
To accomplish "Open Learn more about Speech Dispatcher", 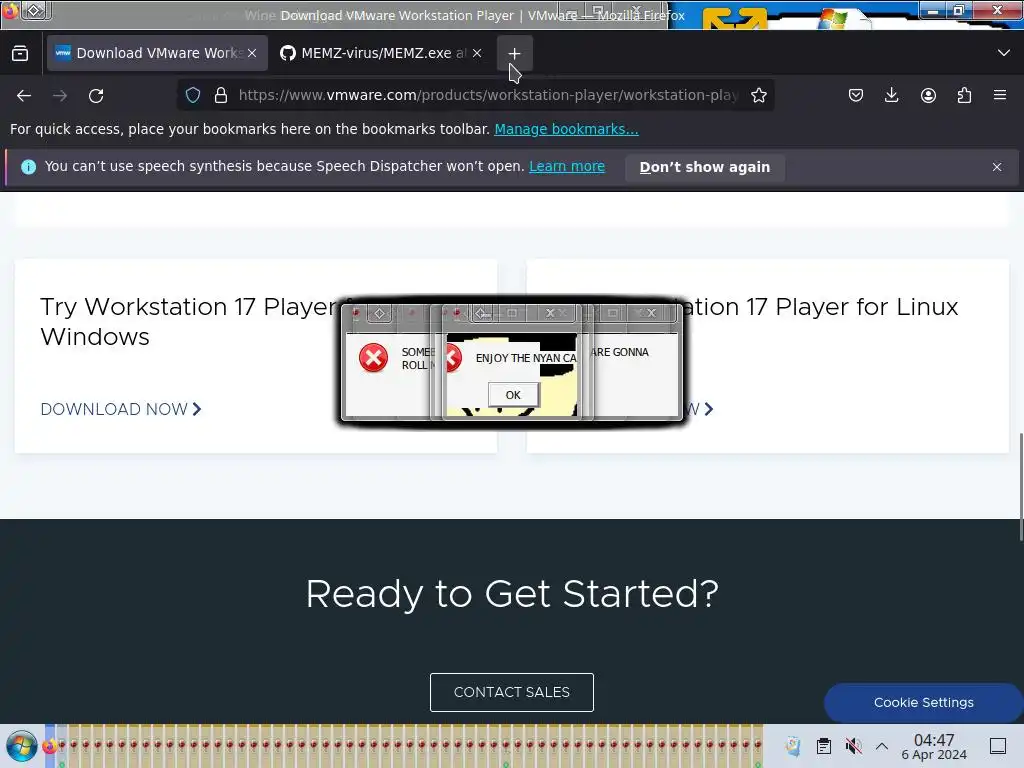I will [x=567, y=167].
